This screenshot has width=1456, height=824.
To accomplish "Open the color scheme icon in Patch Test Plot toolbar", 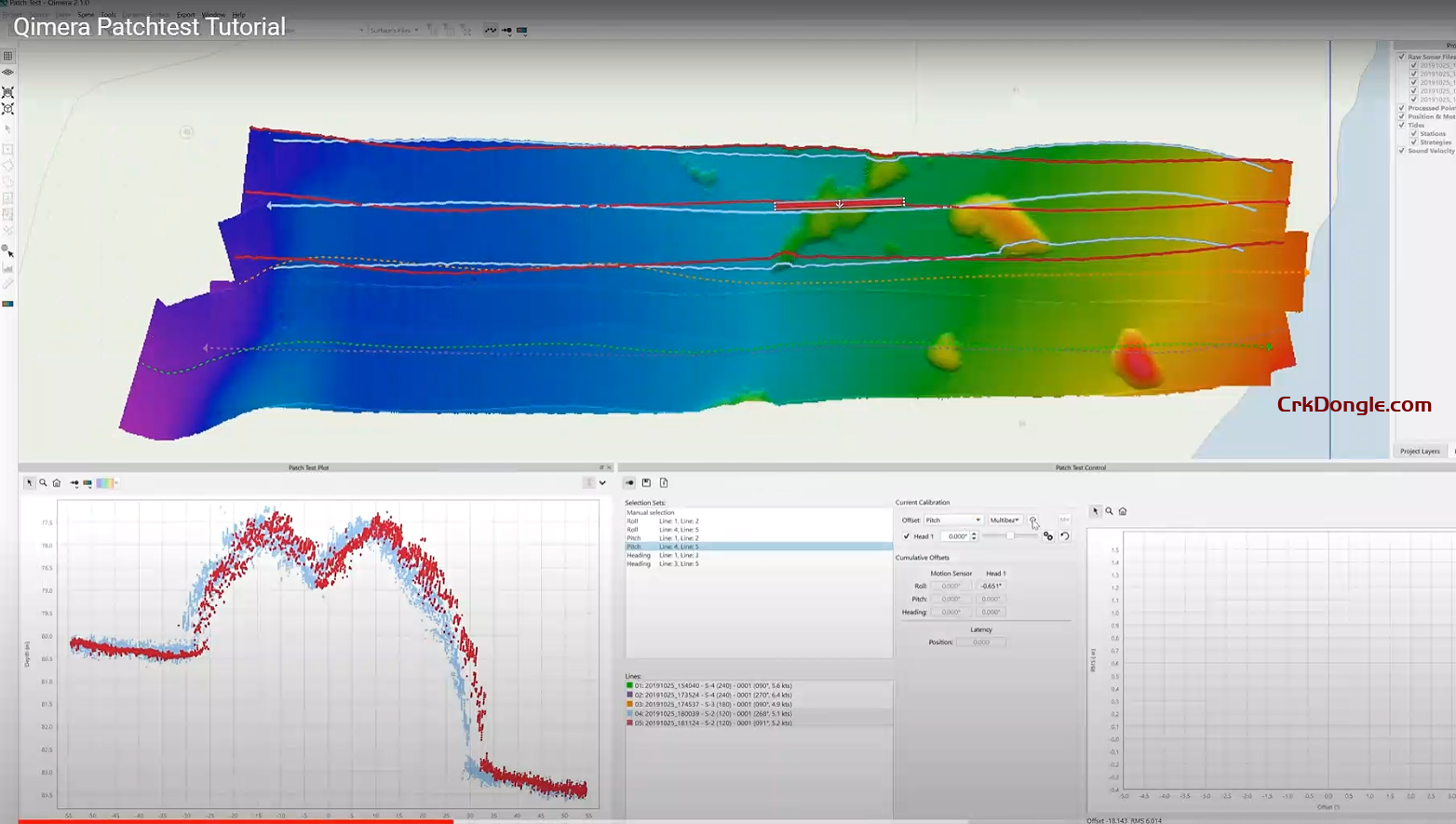I will click(x=88, y=483).
